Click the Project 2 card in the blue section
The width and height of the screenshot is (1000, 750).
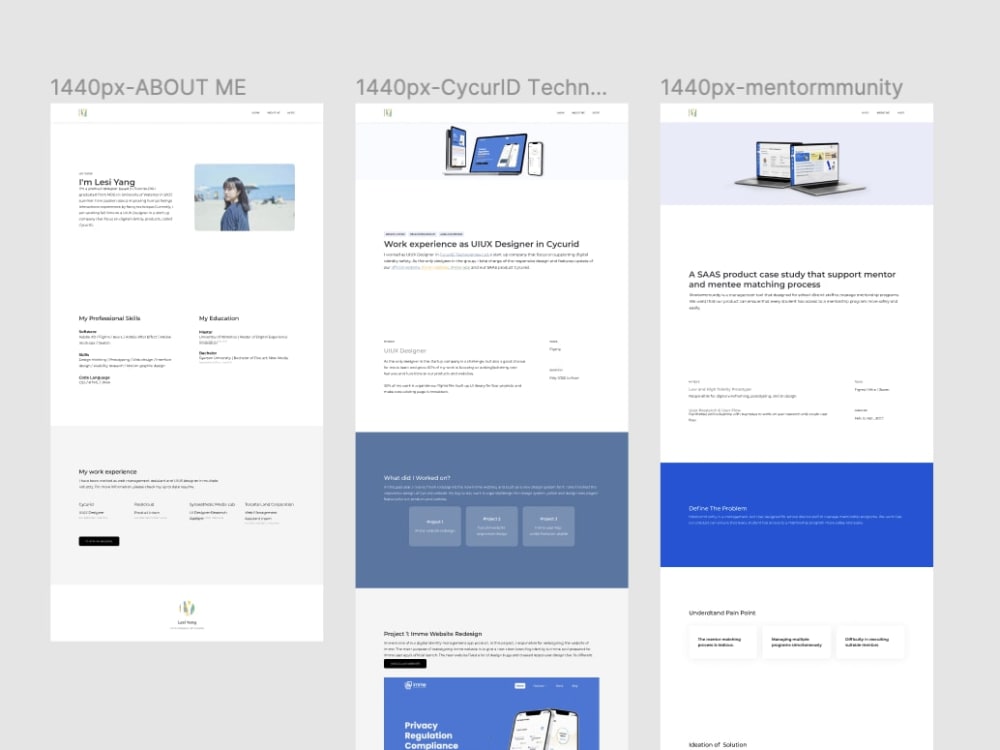pyautogui.click(x=491, y=527)
